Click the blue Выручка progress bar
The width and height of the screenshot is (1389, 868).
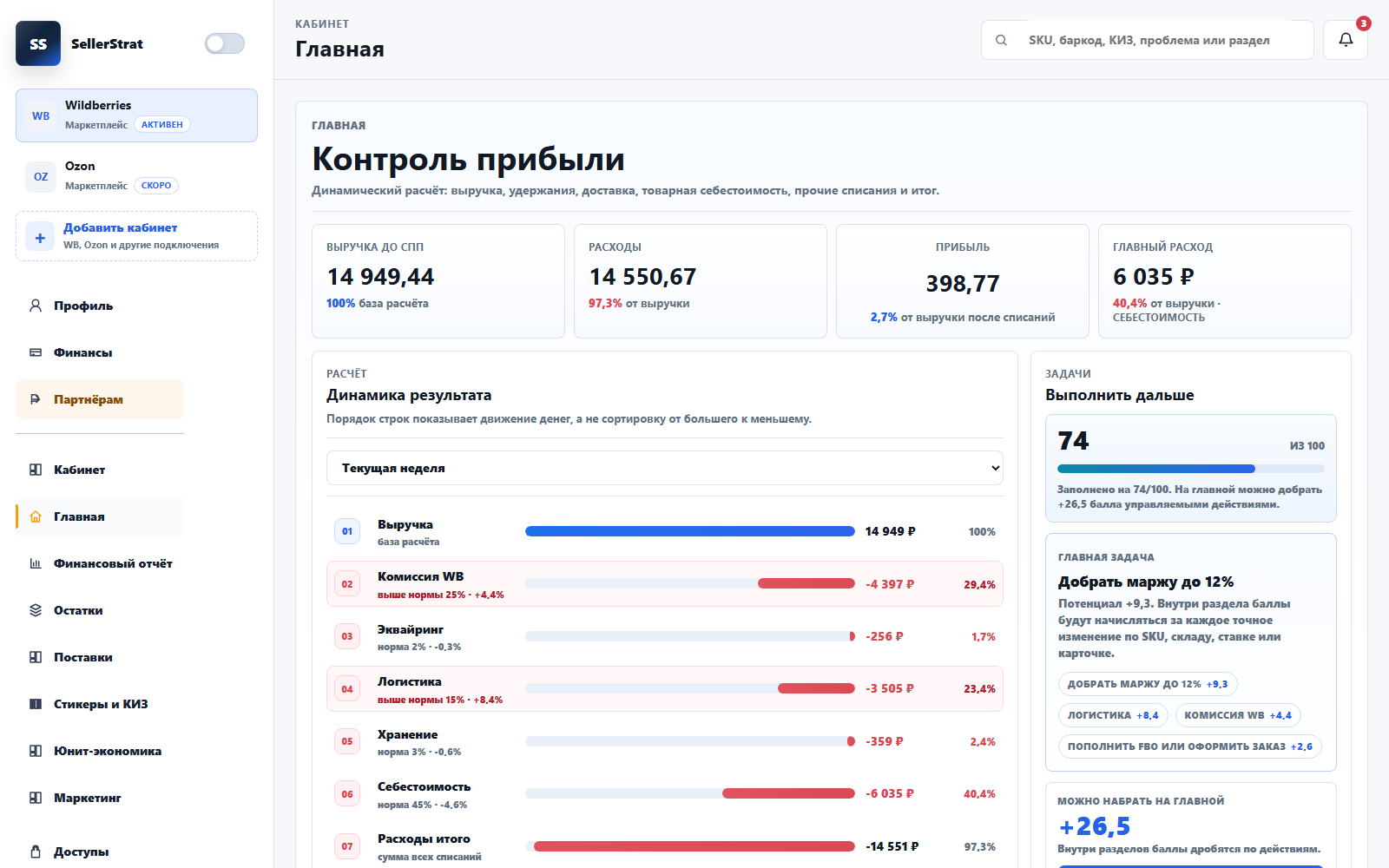[x=690, y=531]
